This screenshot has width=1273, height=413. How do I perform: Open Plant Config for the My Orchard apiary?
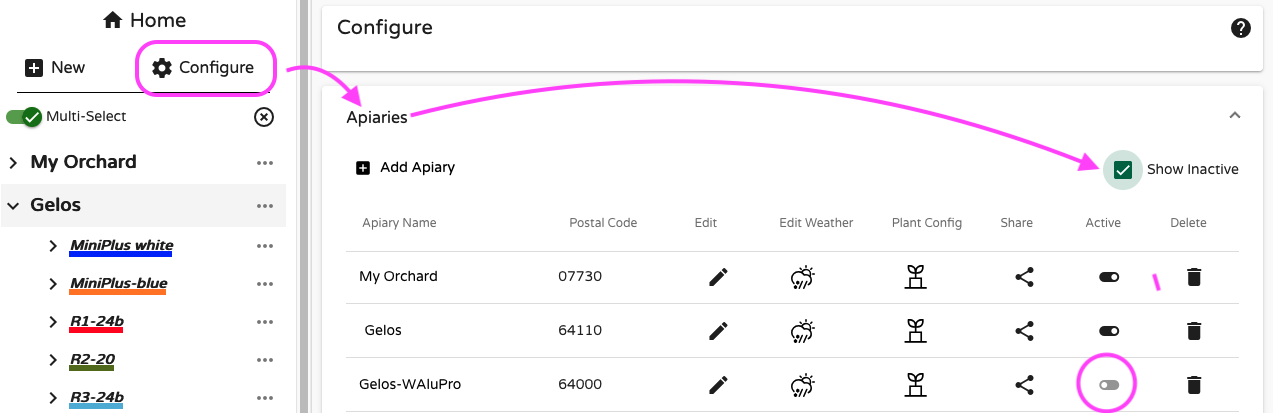point(913,277)
